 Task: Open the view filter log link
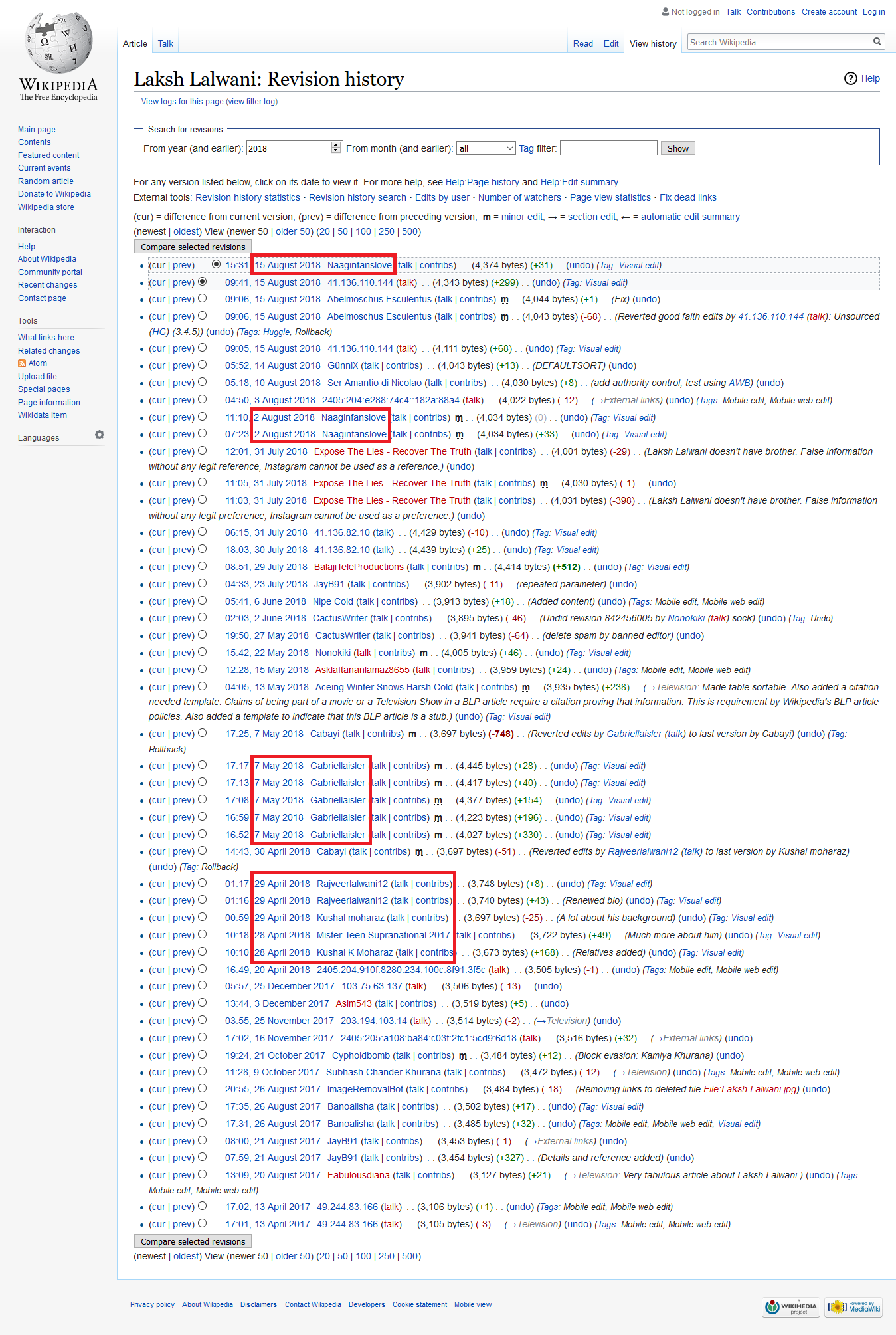coord(252,102)
